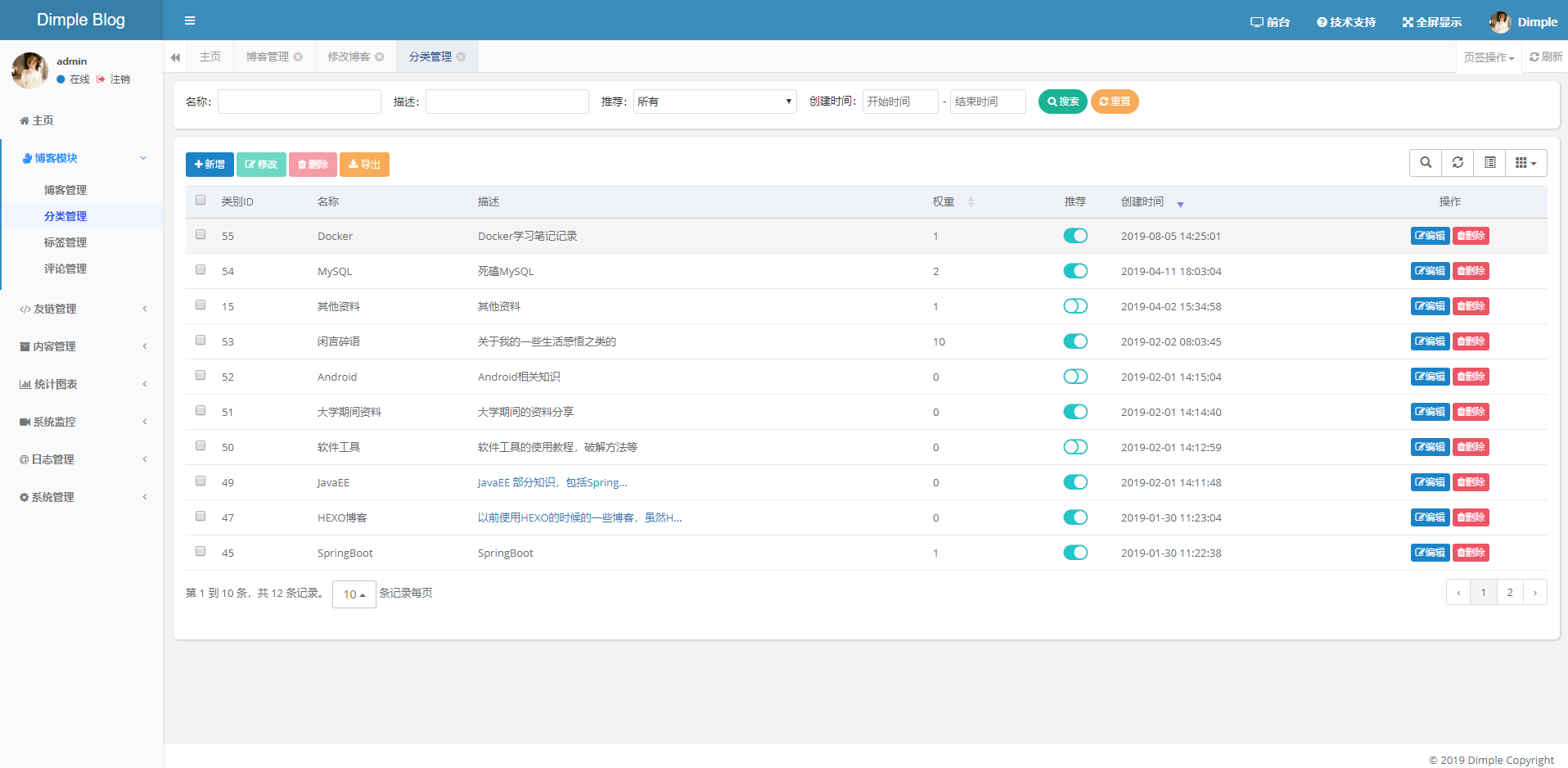The image size is (1568, 768).
Task: Check the checkbox for row ID 49
Action: 201,481
